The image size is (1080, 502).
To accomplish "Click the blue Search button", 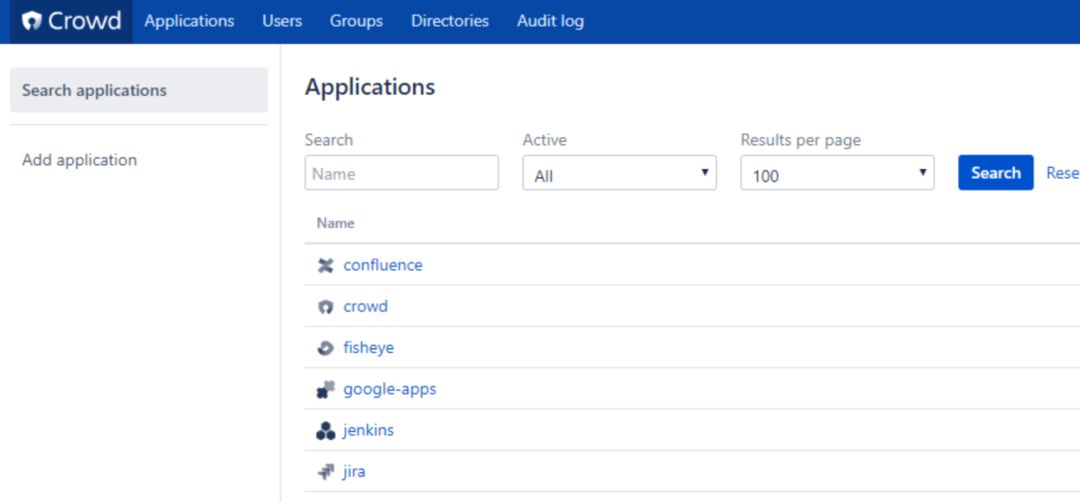I will [996, 173].
